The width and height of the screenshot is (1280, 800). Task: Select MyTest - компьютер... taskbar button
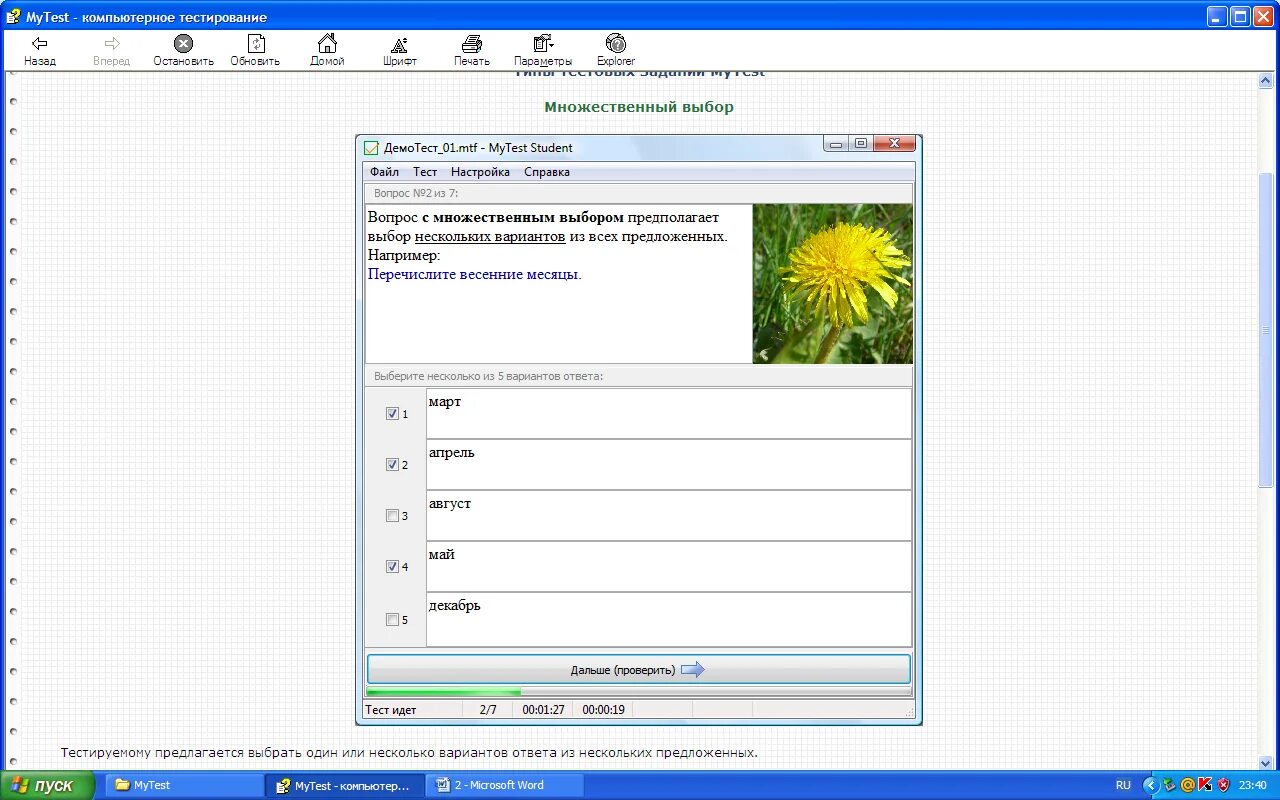[x=343, y=785]
